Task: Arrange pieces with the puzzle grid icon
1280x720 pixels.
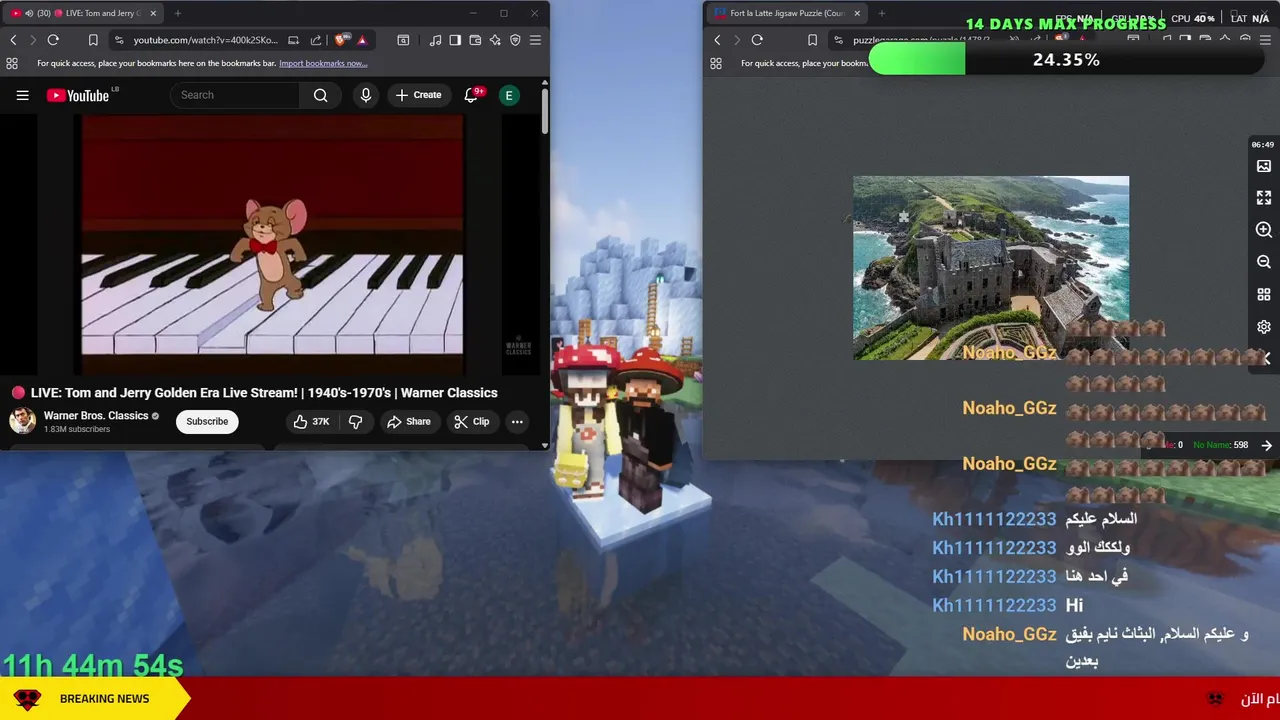Action: tap(1264, 295)
